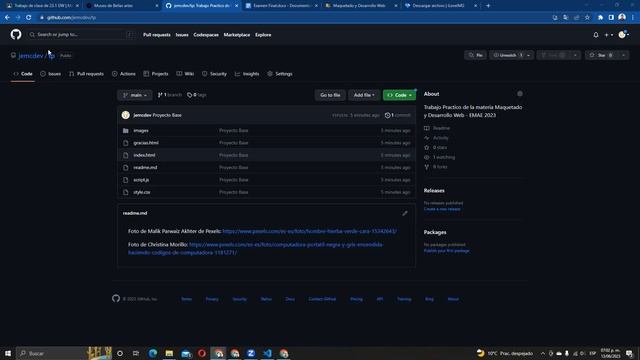This screenshot has height=360, width=640.
Task: Go to Codespaces in header
Action: [x=206, y=35]
